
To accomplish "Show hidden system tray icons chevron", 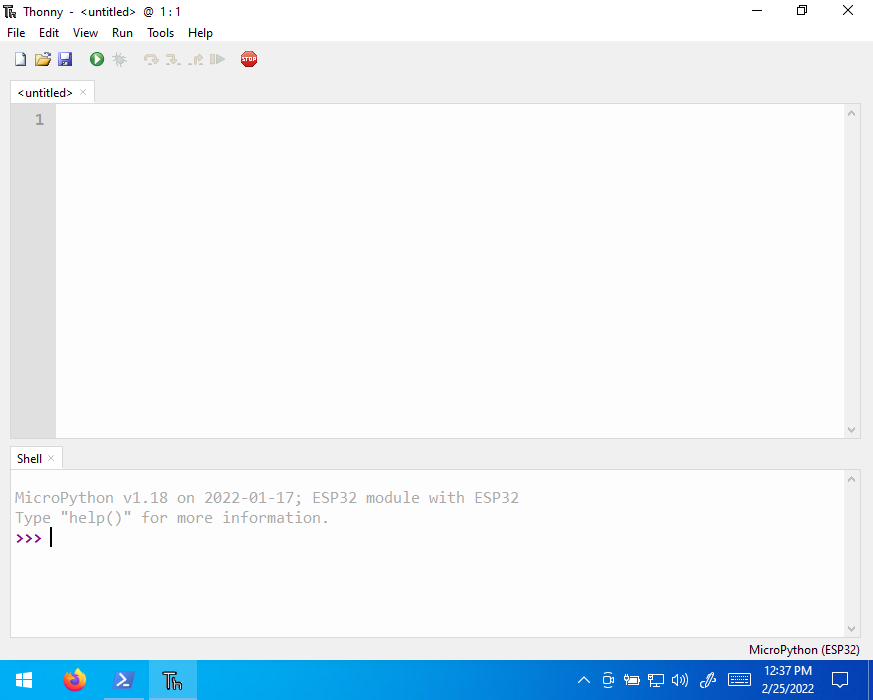I will click(583, 680).
